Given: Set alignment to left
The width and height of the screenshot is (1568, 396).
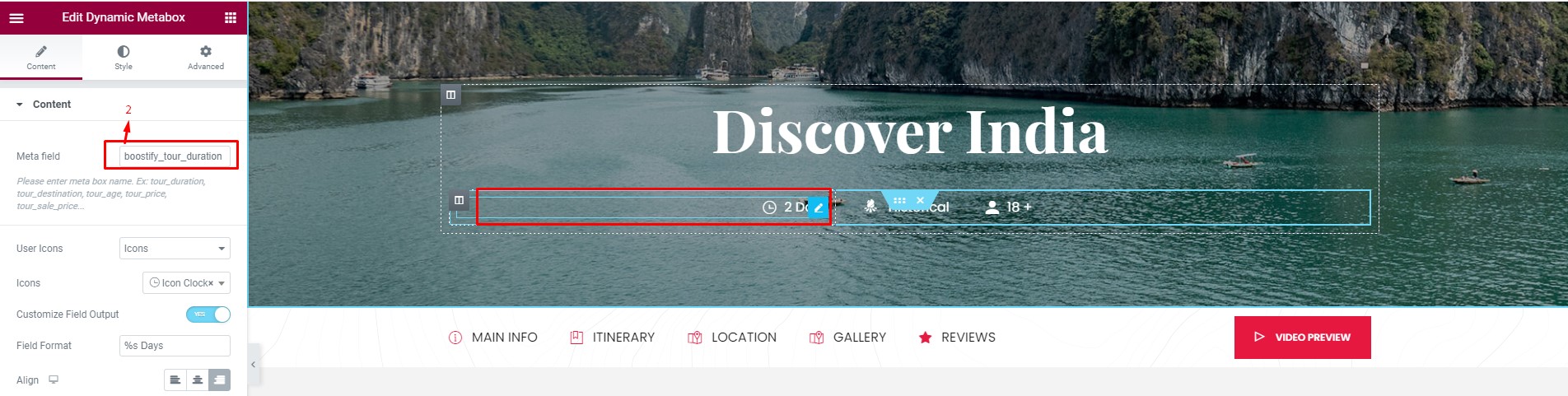Looking at the screenshot, I should tap(175, 380).
